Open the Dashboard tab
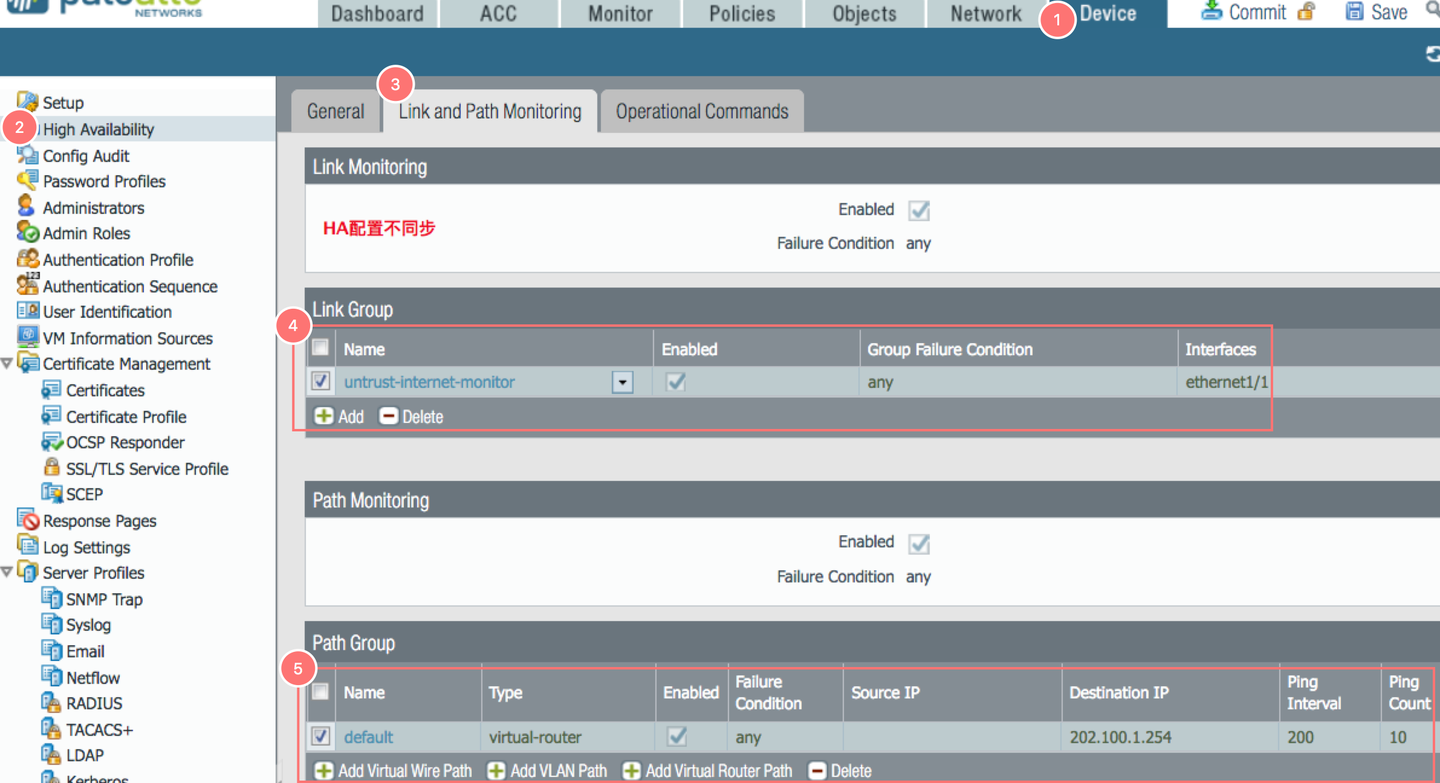 tap(377, 14)
